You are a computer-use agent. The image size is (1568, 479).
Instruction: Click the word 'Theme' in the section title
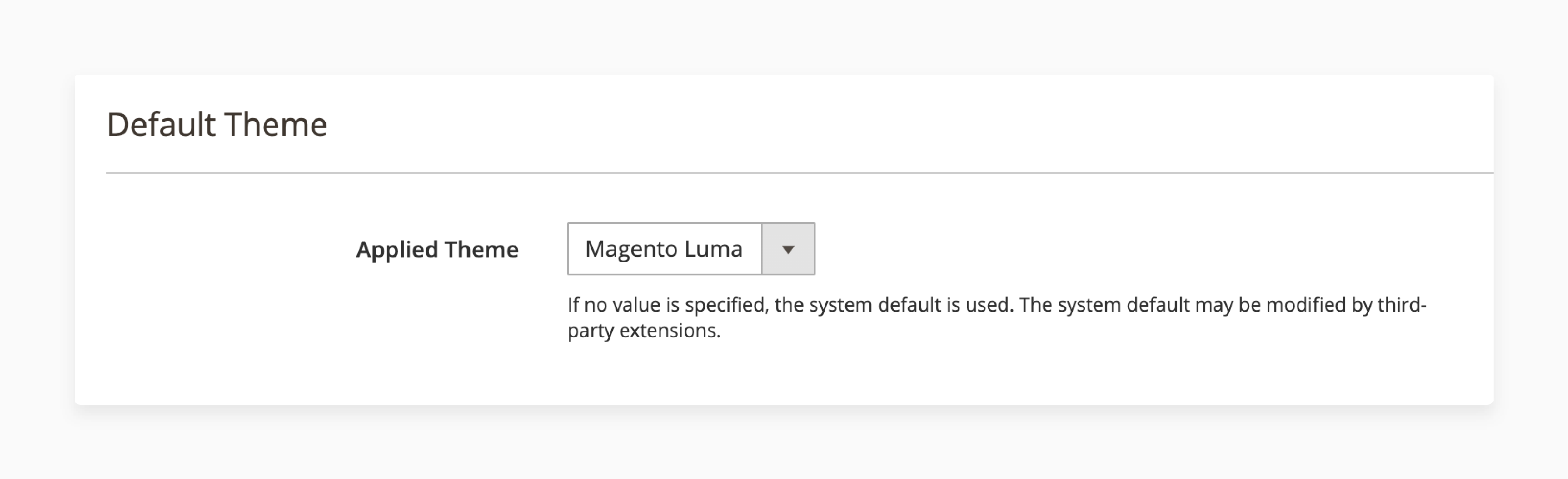[x=276, y=124]
